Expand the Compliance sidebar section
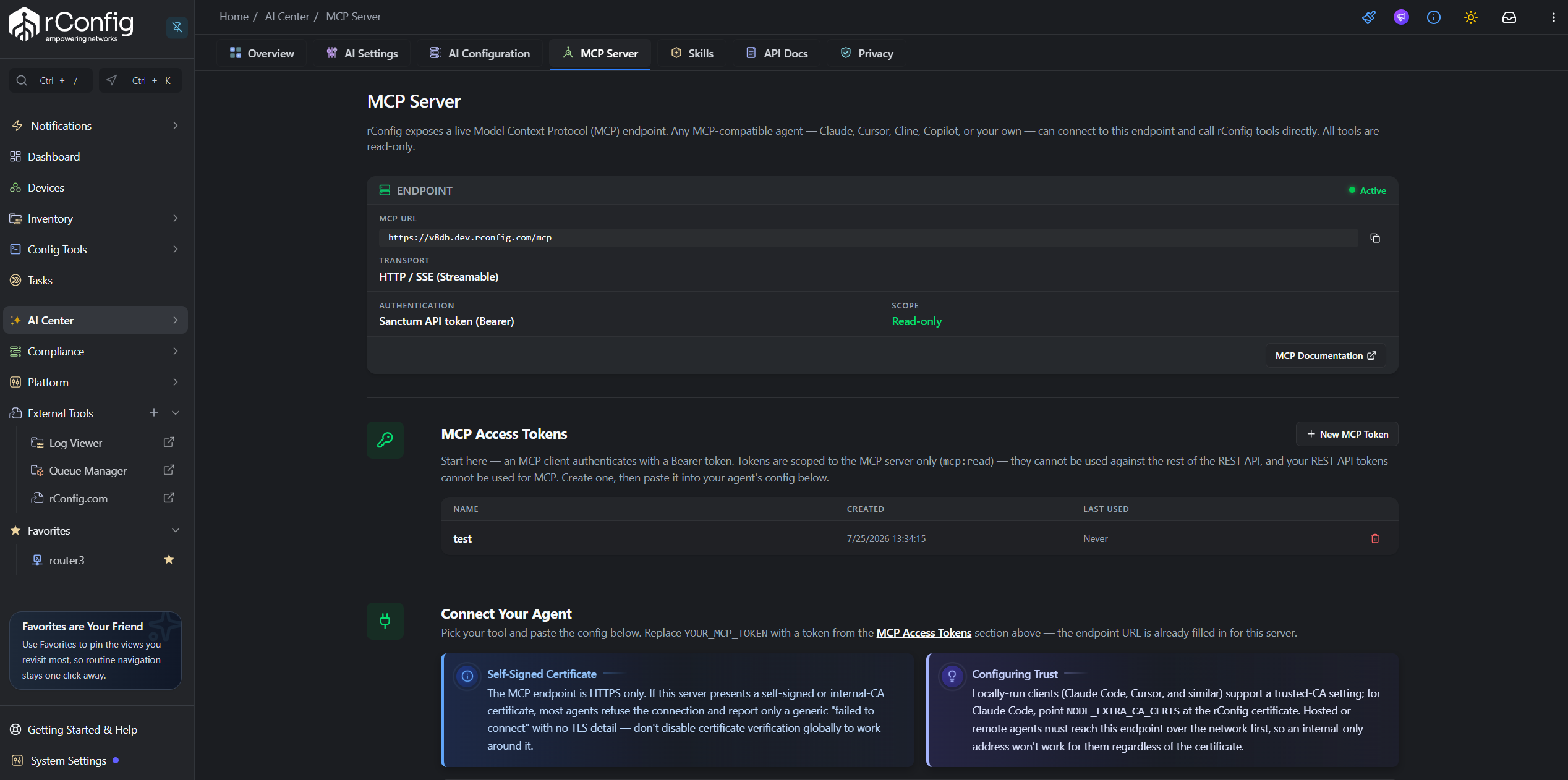Image resolution: width=1568 pixels, height=780 pixels. click(x=95, y=351)
